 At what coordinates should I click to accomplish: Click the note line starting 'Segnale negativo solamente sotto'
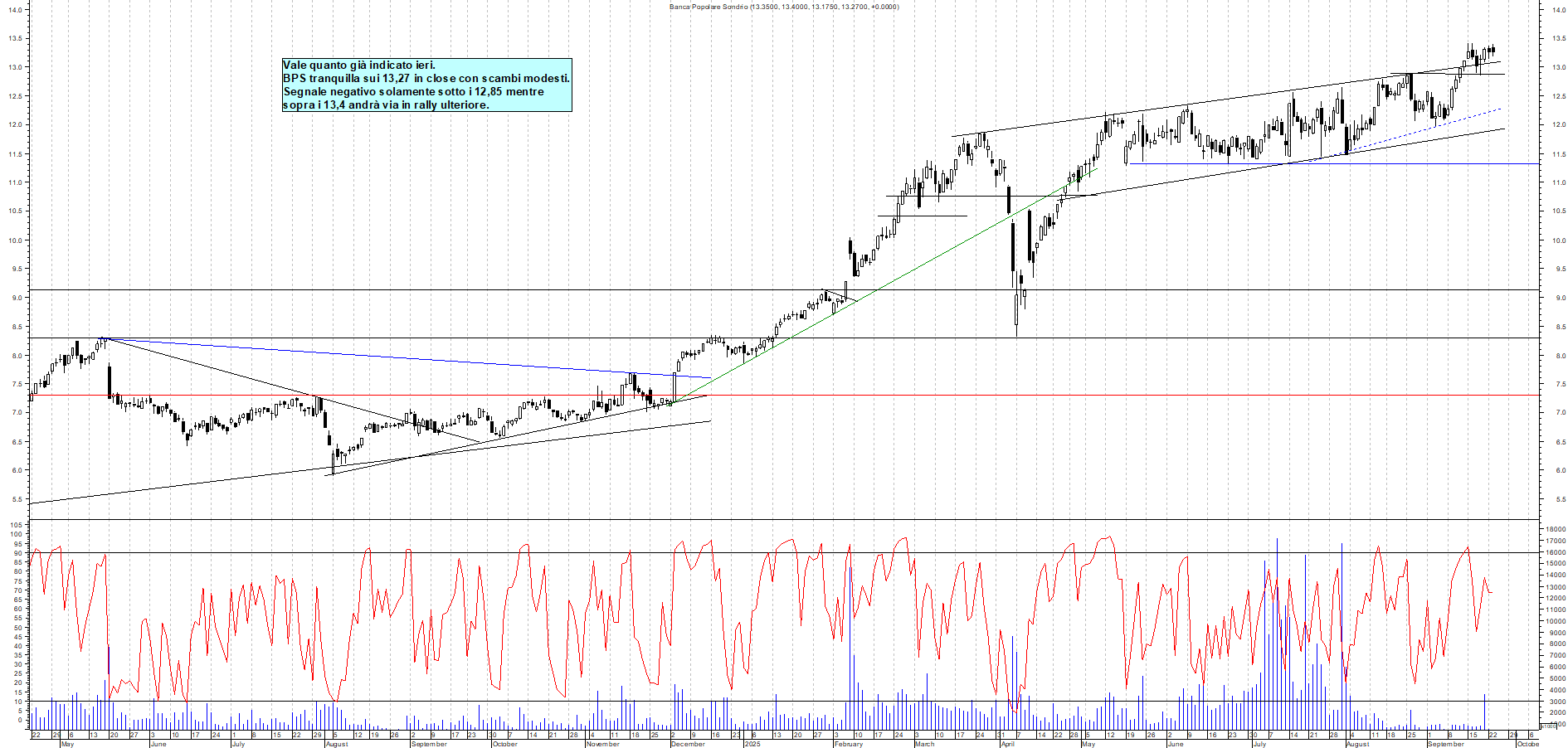coord(414,91)
